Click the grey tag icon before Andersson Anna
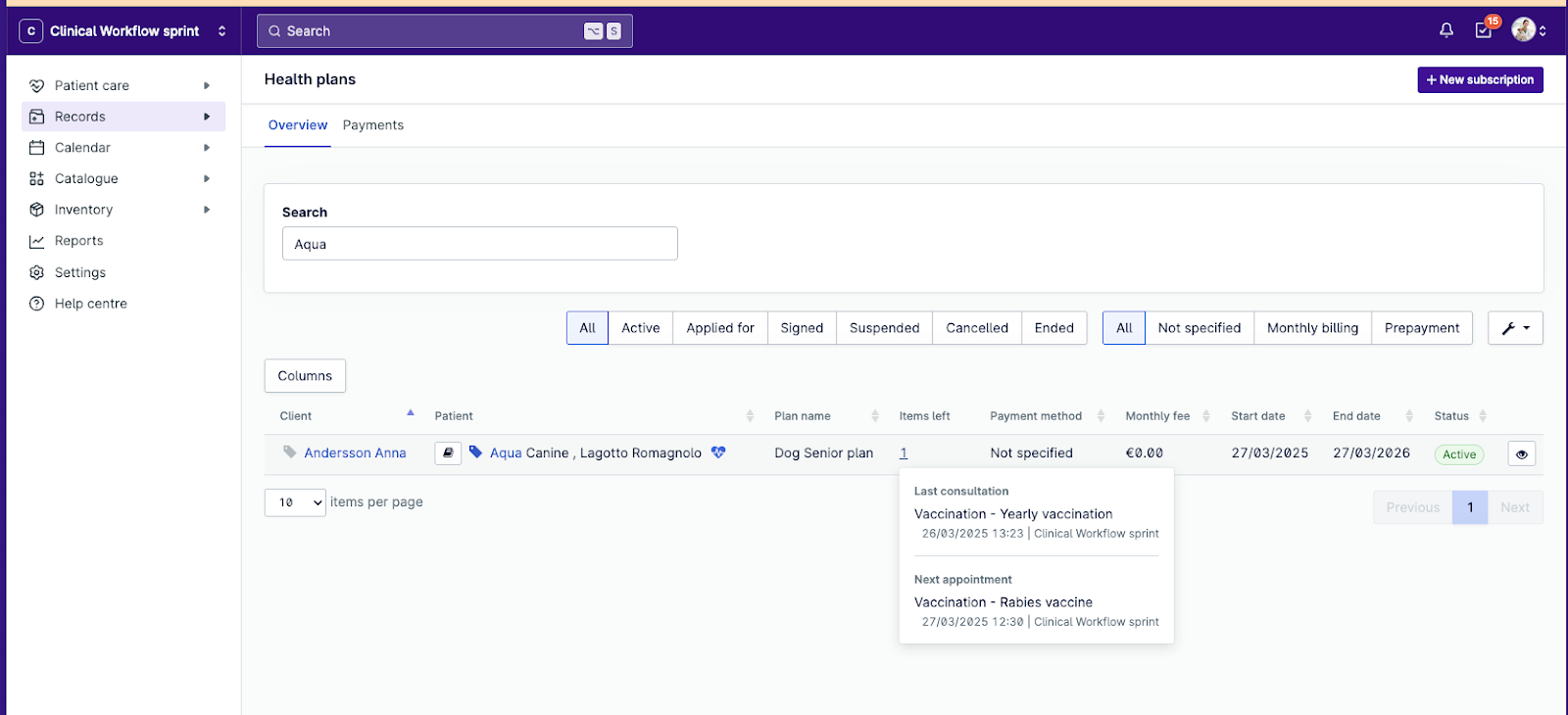1568x715 pixels. click(290, 453)
